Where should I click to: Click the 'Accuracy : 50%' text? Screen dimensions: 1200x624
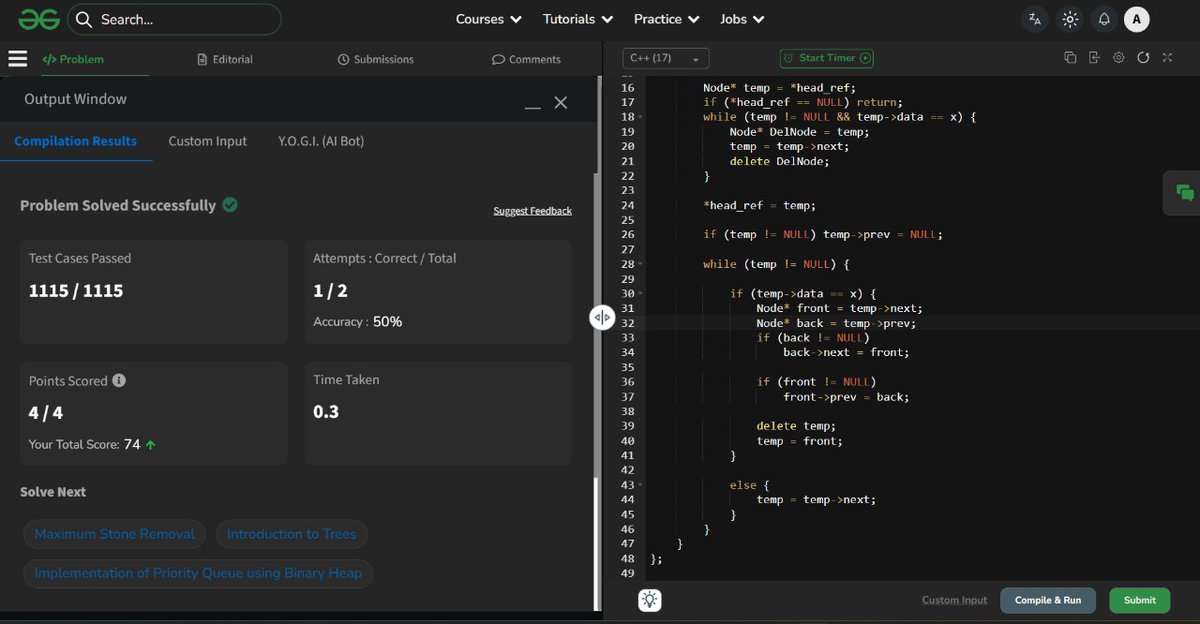pyautogui.click(x=357, y=322)
